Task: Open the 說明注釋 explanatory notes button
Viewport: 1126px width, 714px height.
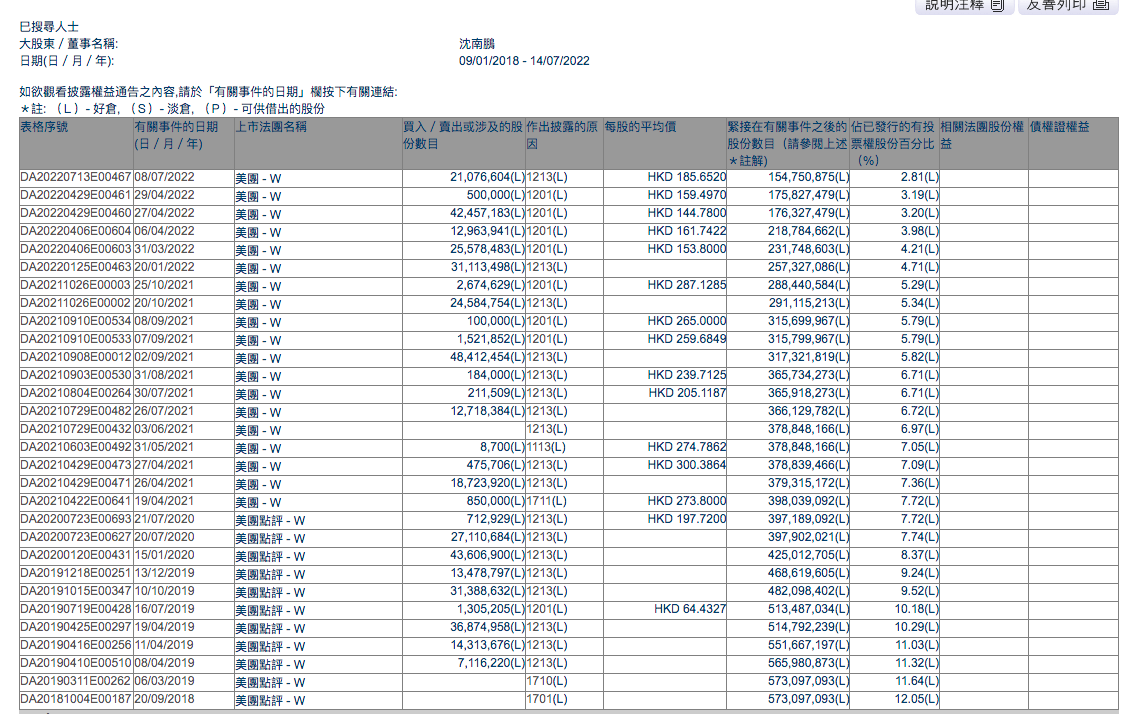Action: [964, 6]
